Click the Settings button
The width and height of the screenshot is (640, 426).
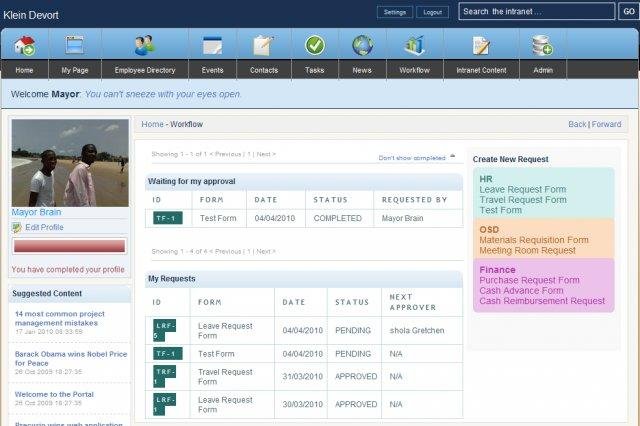(x=395, y=12)
